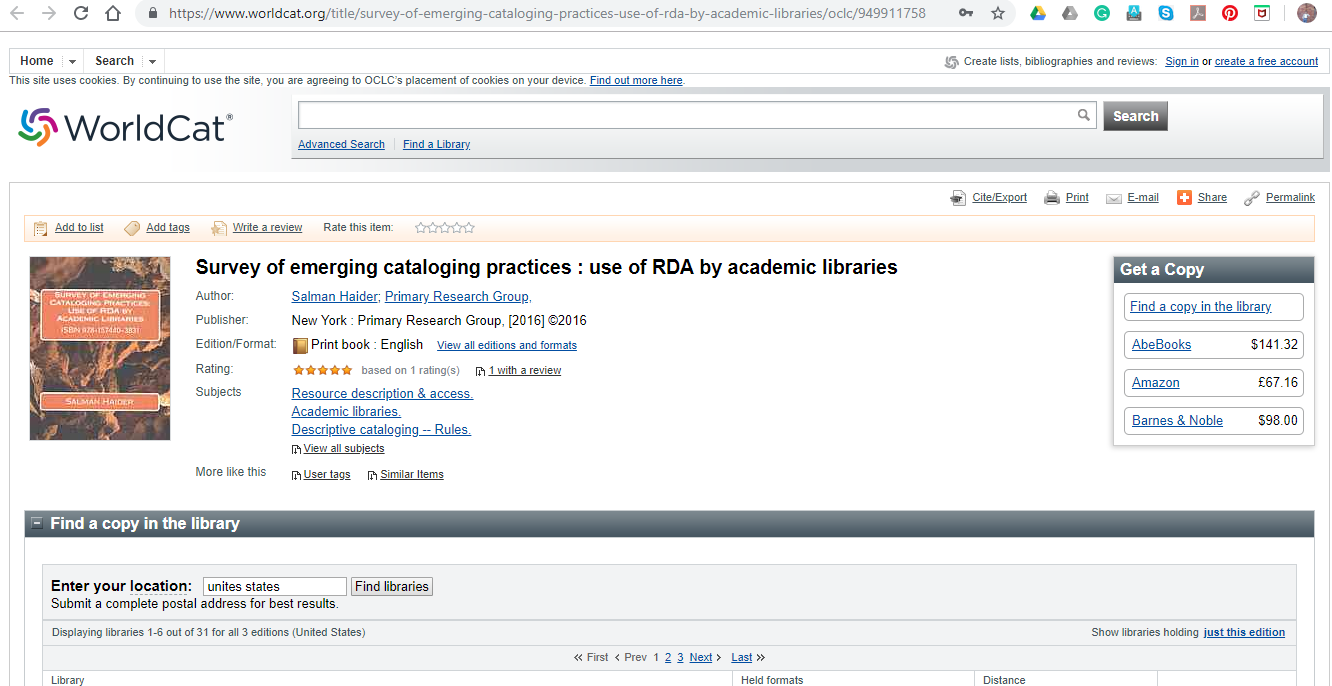Select the E-mail envelope icon
1332x686 pixels.
(x=1113, y=197)
